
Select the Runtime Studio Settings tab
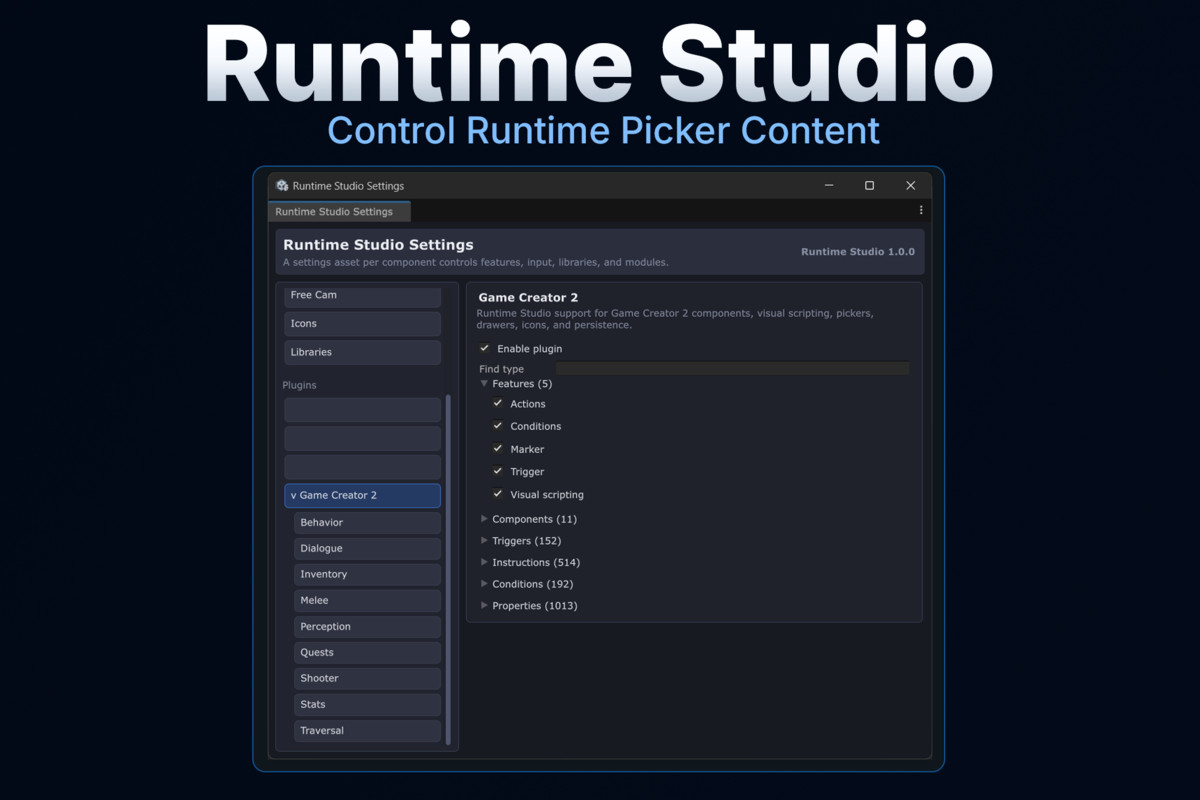tap(339, 212)
